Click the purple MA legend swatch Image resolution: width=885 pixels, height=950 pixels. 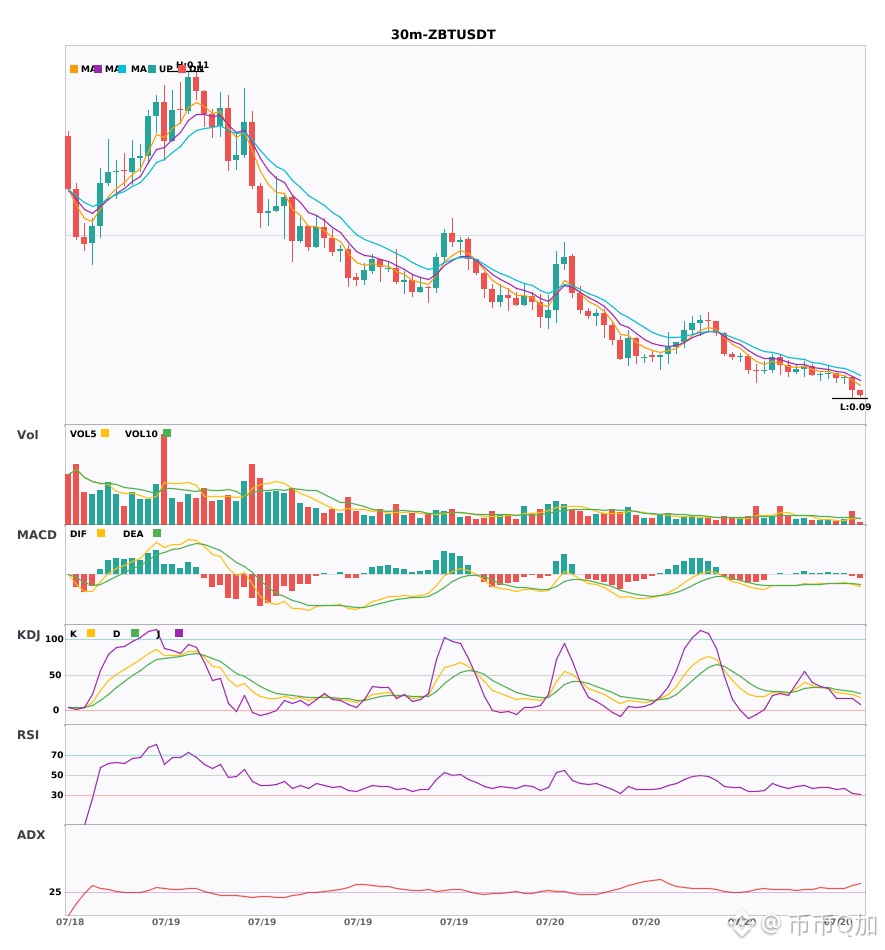(98, 69)
